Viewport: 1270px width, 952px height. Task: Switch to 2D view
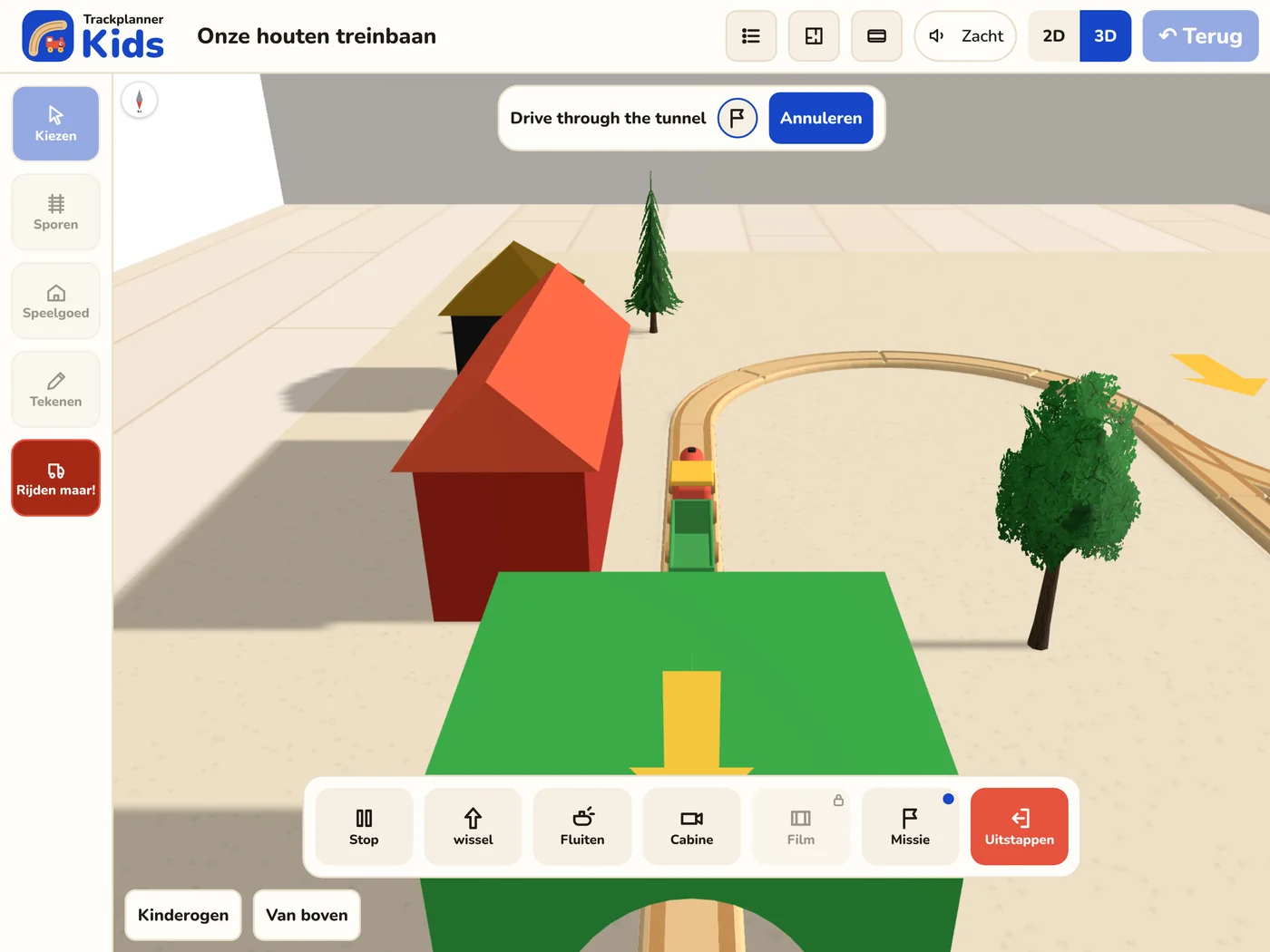tap(1053, 36)
